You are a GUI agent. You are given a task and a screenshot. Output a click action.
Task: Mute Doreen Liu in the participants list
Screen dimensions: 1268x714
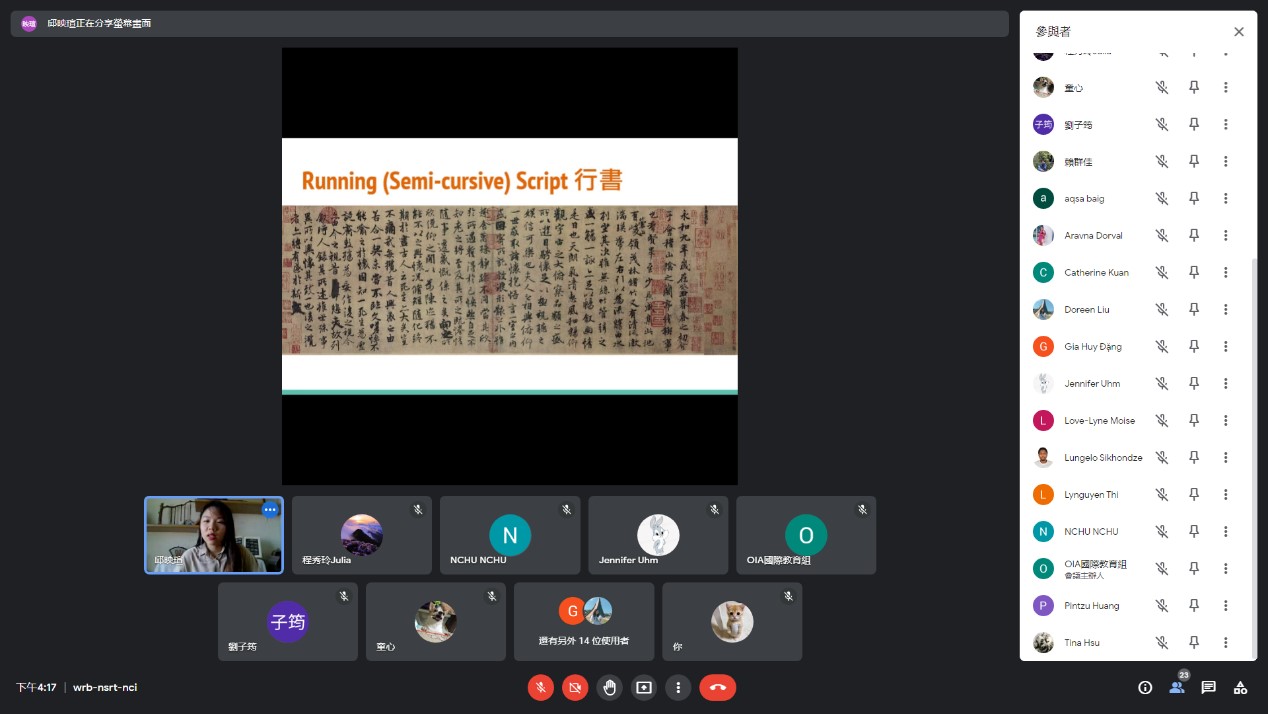click(x=1162, y=309)
